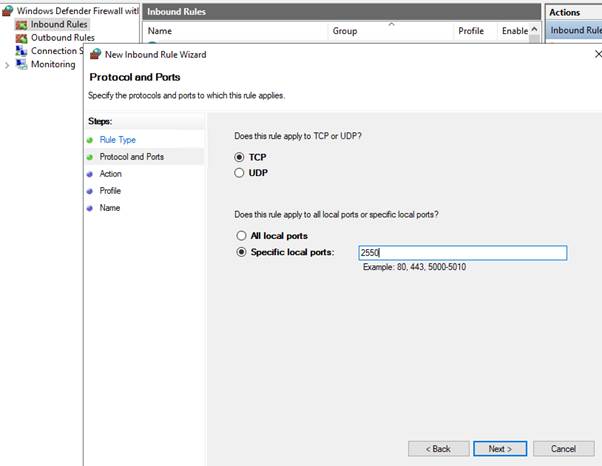
Task: Click the specific local ports text field
Action: [x=463, y=253]
